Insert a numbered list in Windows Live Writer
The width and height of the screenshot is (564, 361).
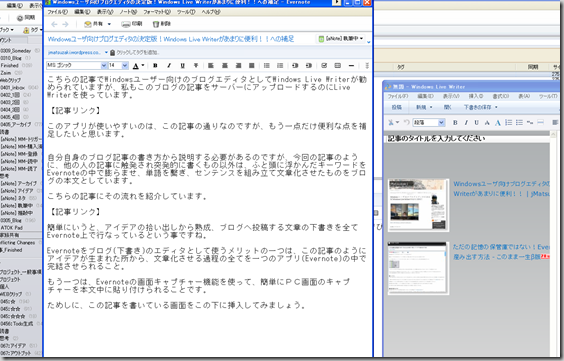click(x=509, y=123)
